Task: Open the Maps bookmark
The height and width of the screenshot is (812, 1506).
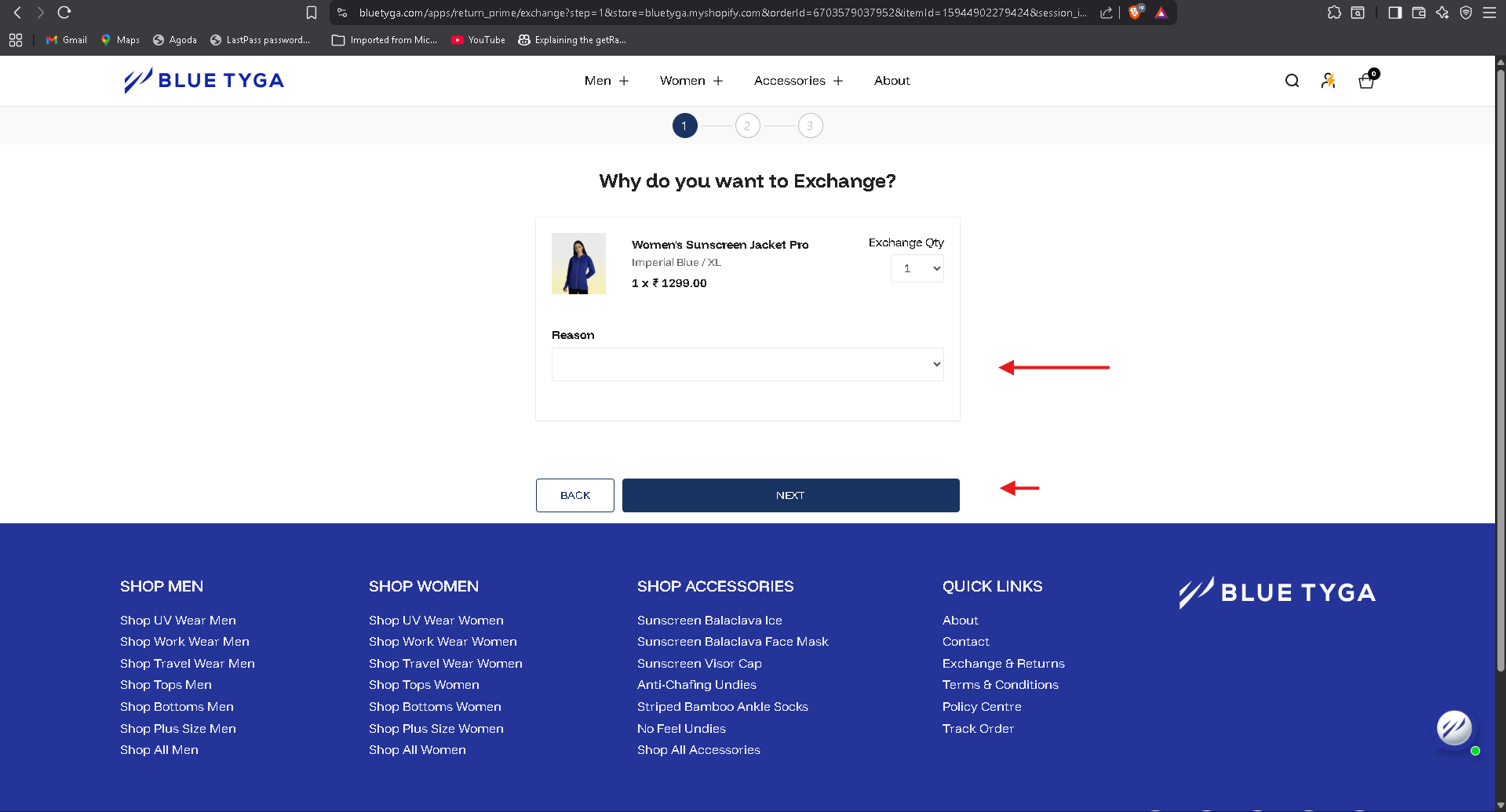Action: [120, 40]
